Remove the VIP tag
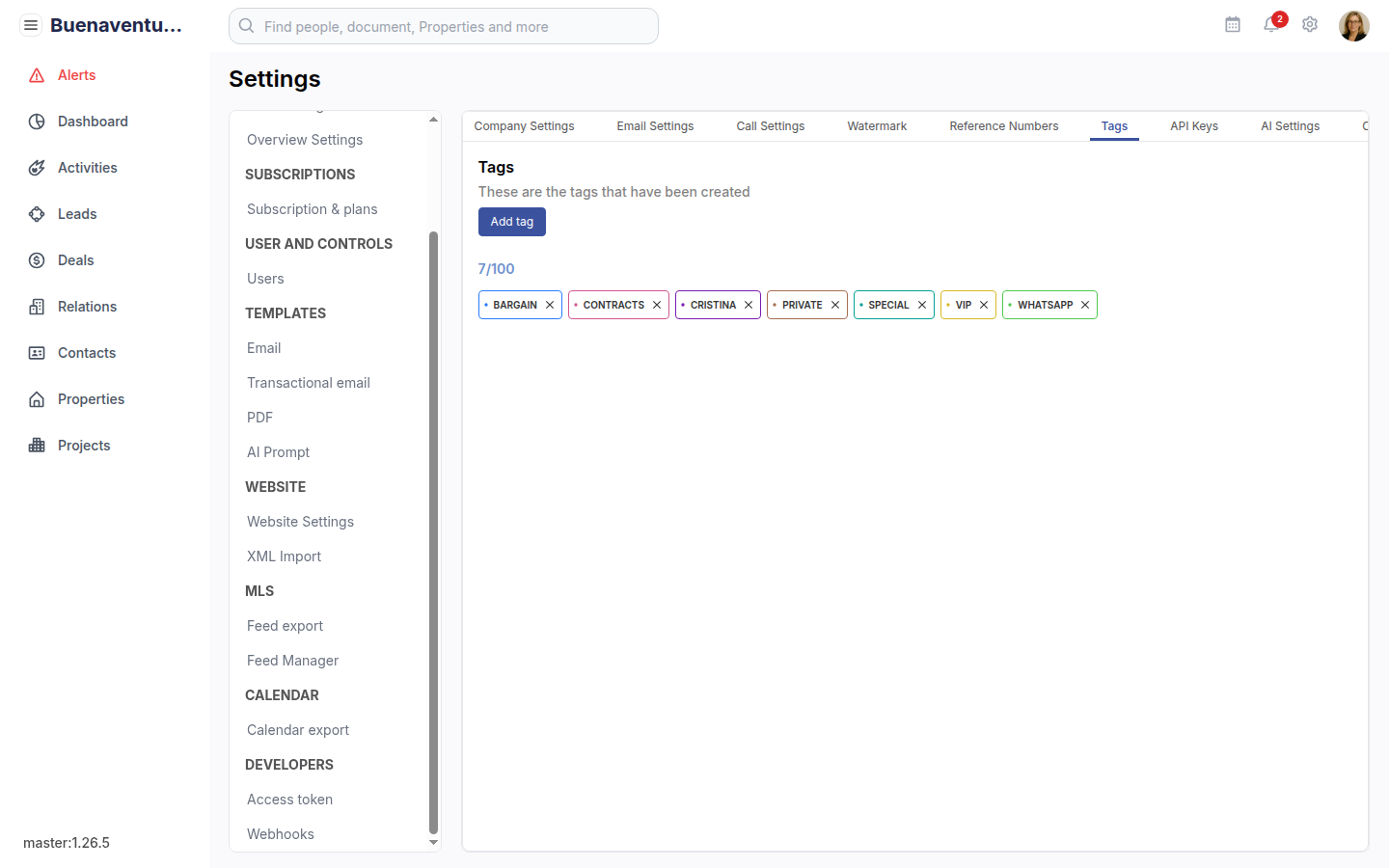 tap(984, 305)
